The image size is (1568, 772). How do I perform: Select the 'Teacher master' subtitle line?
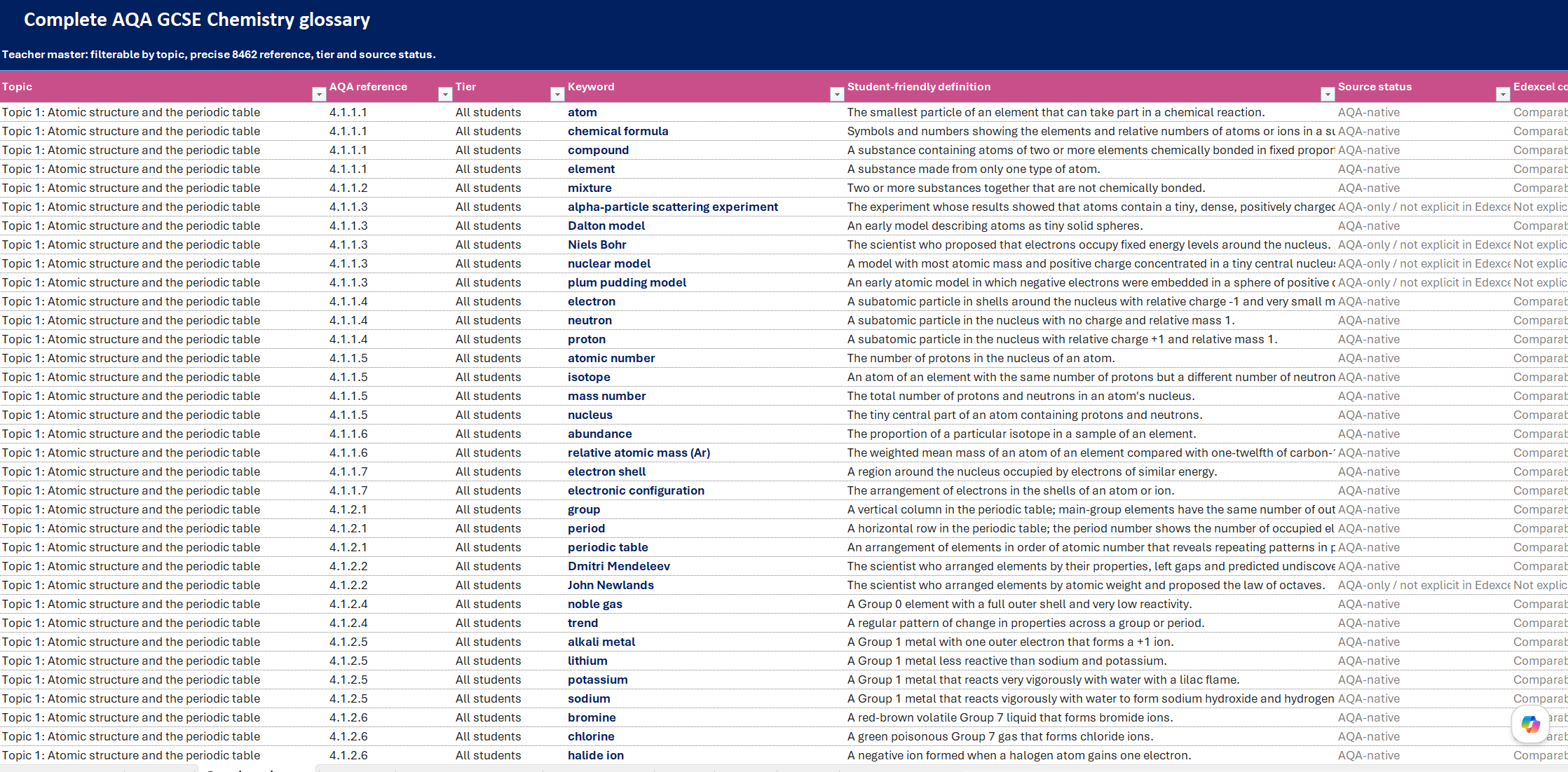point(219,55)
